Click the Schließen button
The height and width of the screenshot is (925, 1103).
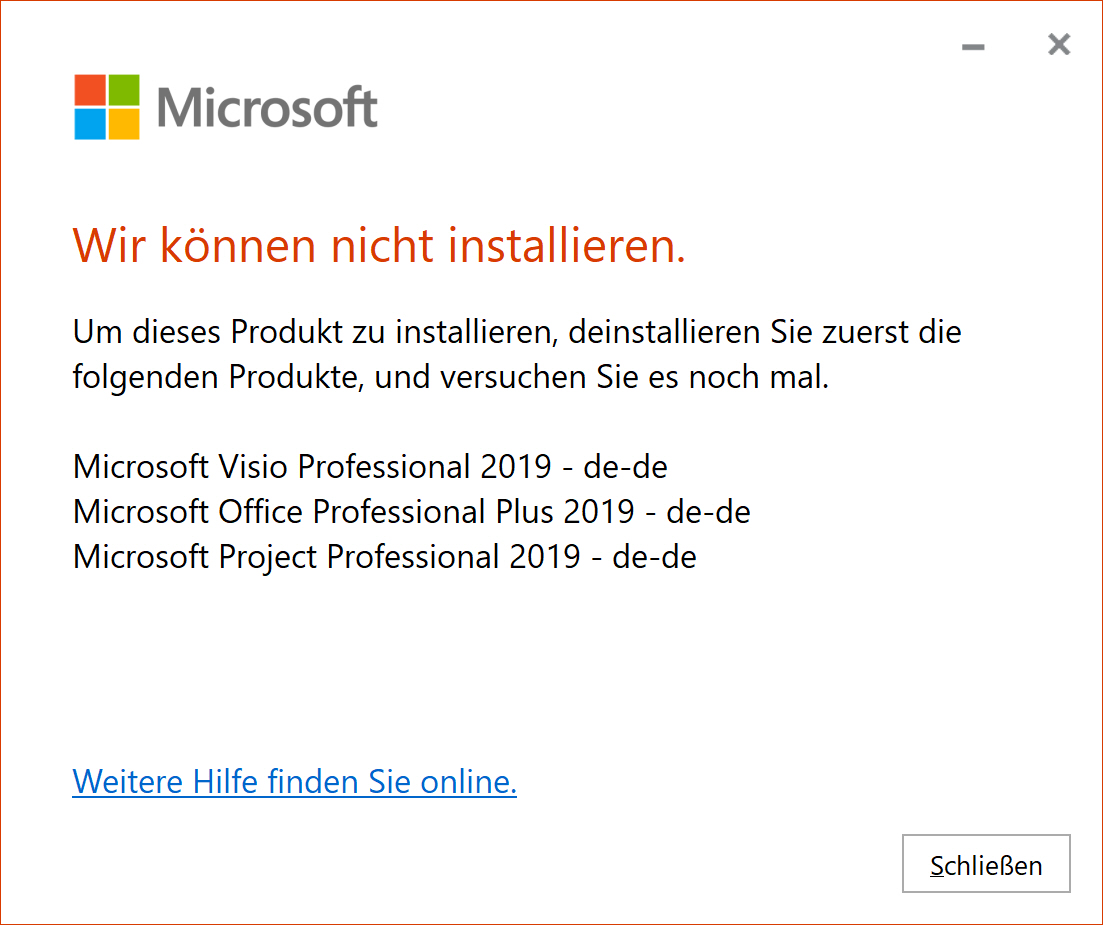[x=986, y=864]
